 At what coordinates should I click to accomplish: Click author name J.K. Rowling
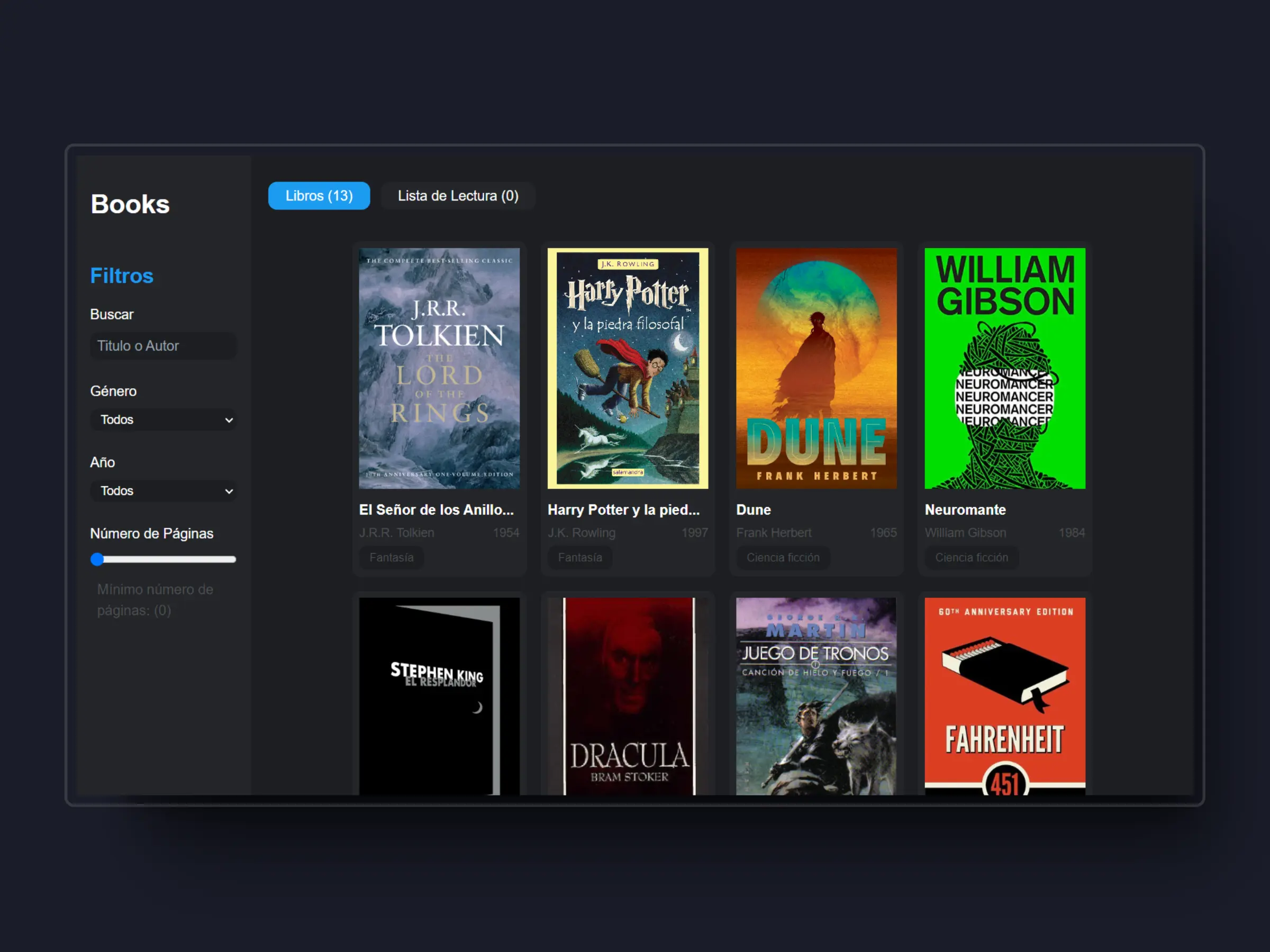(x=581, y=533)
